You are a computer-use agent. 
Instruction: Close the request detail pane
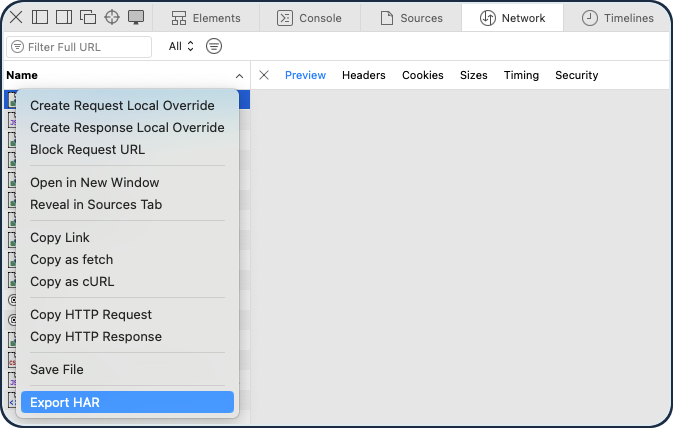tap(264, 75)
